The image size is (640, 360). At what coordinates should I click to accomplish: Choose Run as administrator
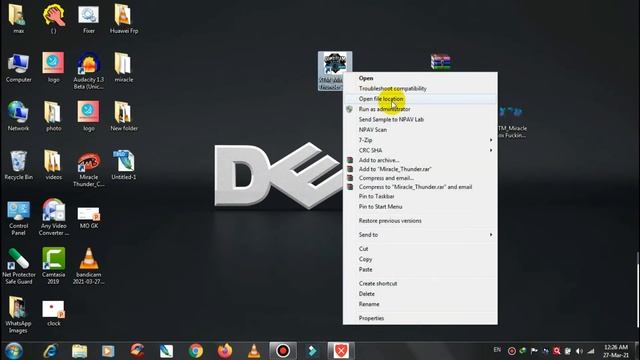(x=420, y=109)
